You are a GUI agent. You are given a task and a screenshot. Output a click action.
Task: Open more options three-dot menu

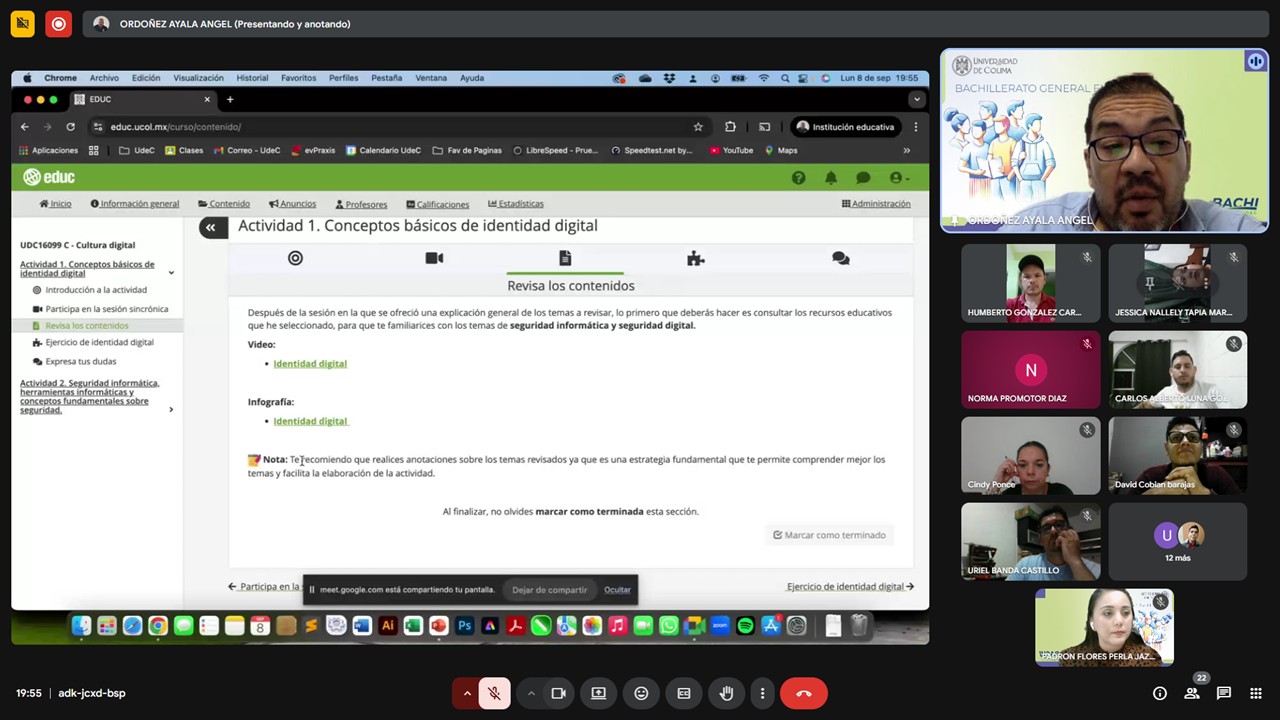pos(762,693)
